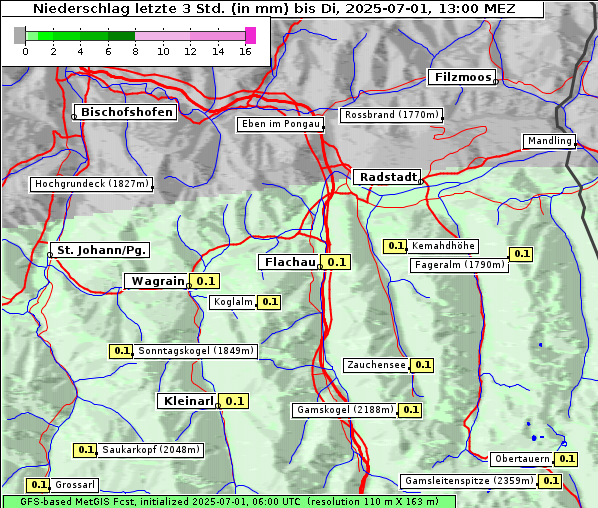Viewport: 598px width, 508px height.
Task: Select the Bischofshofen place label
Action: (126, 112)
